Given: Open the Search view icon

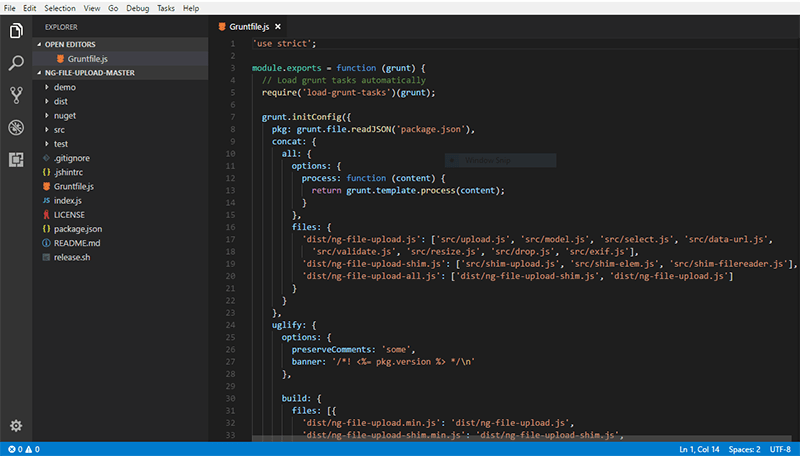Looking at the screenshot, I should pos(16,63).
